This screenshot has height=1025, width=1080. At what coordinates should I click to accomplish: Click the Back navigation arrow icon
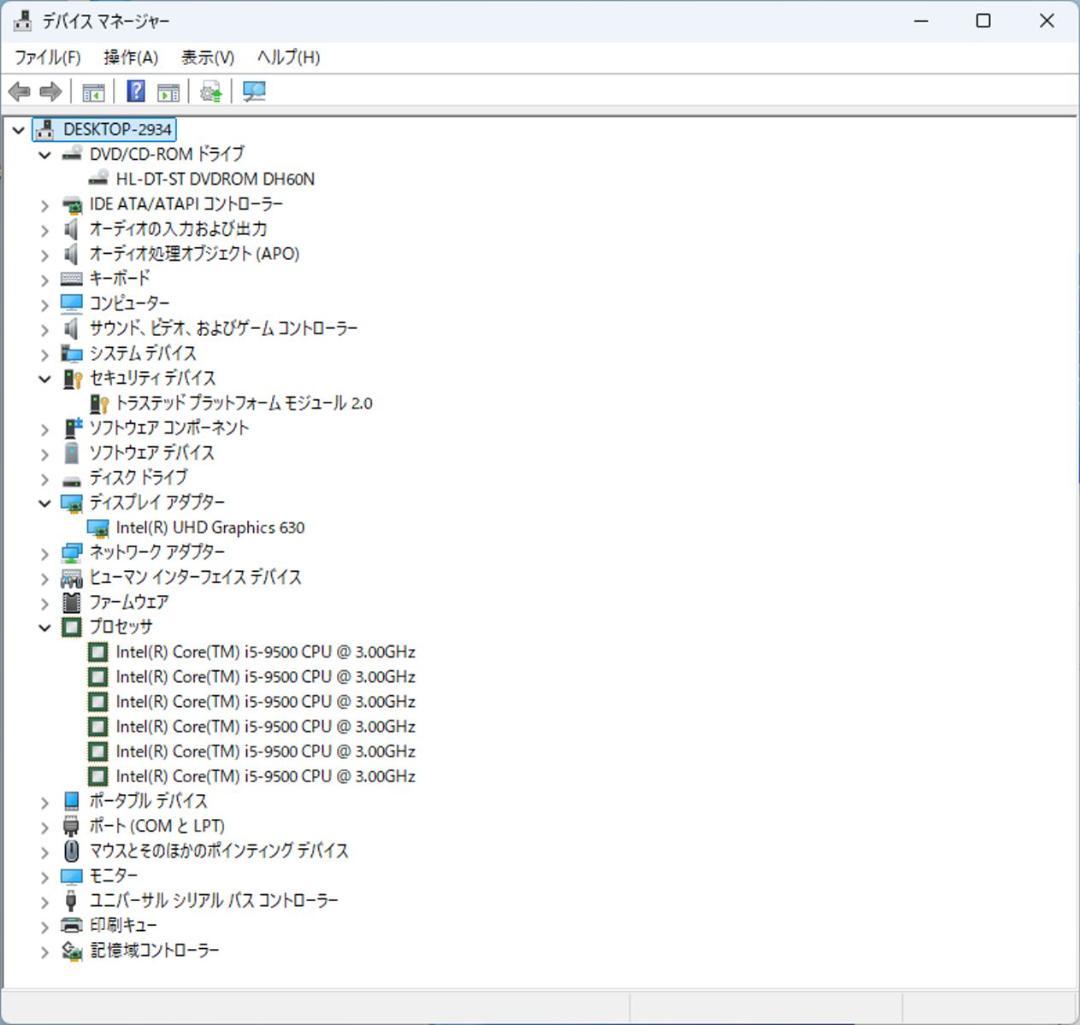click(18, 91)
